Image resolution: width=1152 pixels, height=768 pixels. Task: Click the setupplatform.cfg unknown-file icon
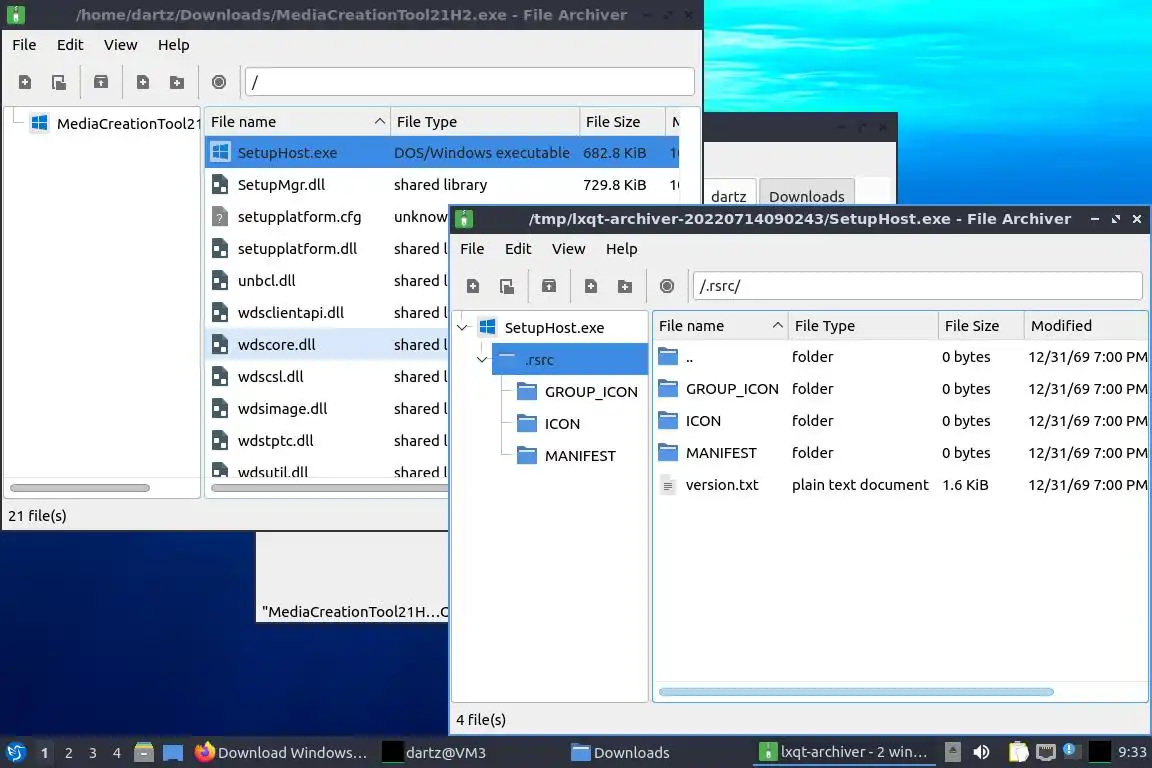point(220,217)
